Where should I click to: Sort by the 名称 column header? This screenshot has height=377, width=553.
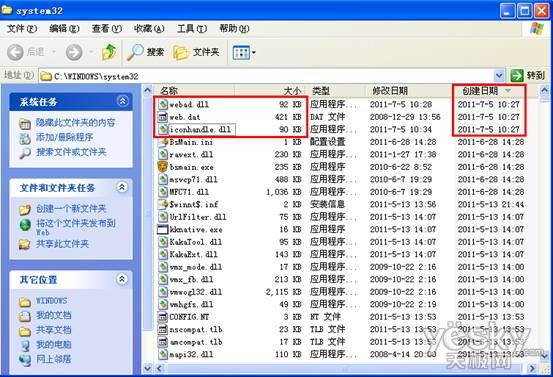(193, 91)
